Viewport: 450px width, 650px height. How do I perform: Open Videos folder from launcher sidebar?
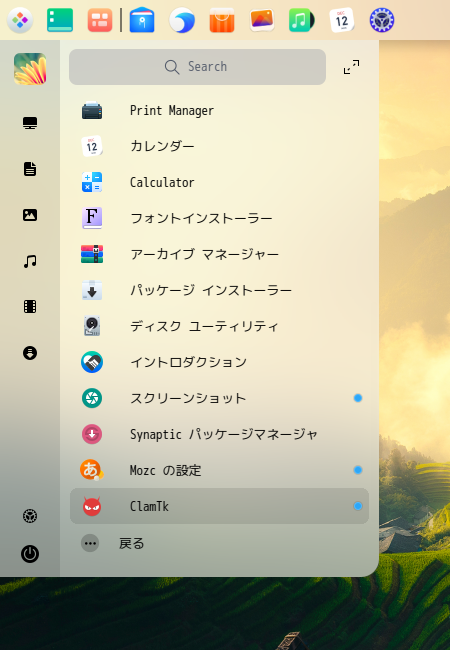click(30, 307)
